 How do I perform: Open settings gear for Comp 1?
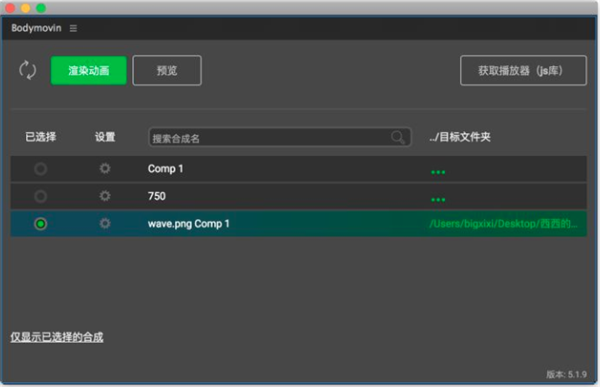[105, 168]
